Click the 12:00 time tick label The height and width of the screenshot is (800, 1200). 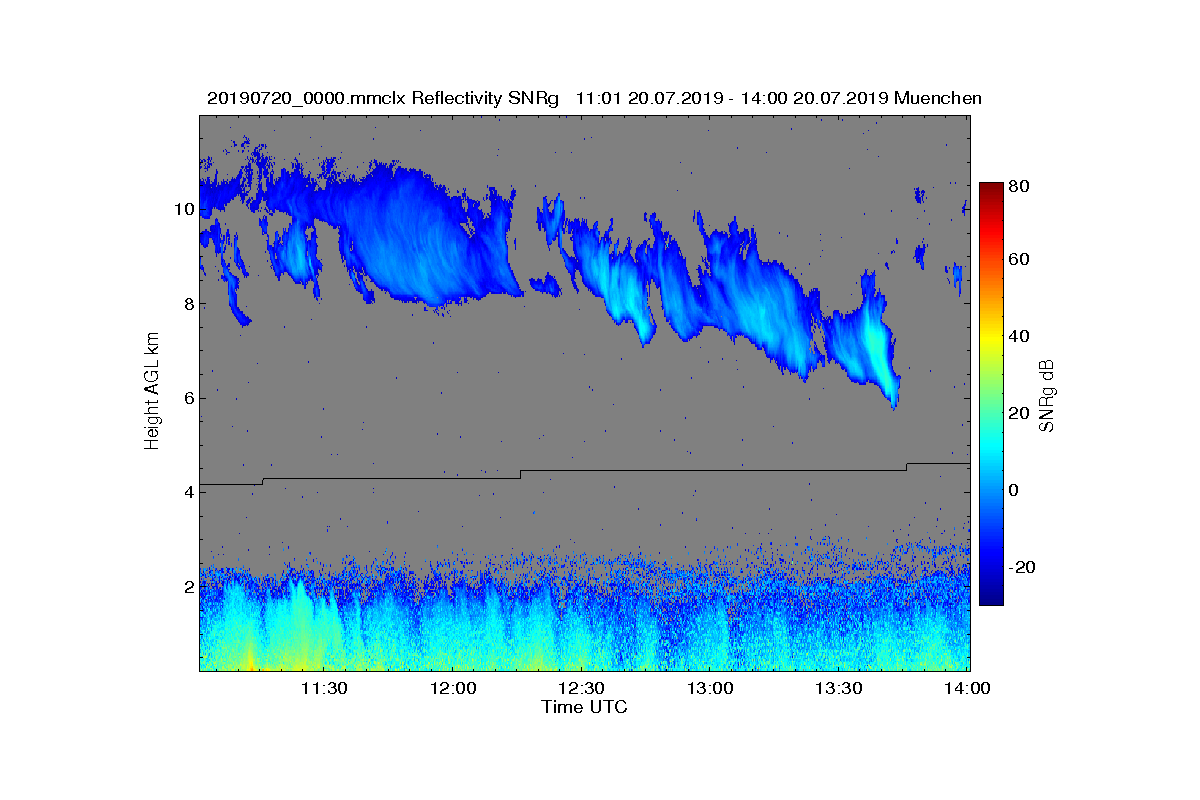pyautogui.click(x=453, y=688)
